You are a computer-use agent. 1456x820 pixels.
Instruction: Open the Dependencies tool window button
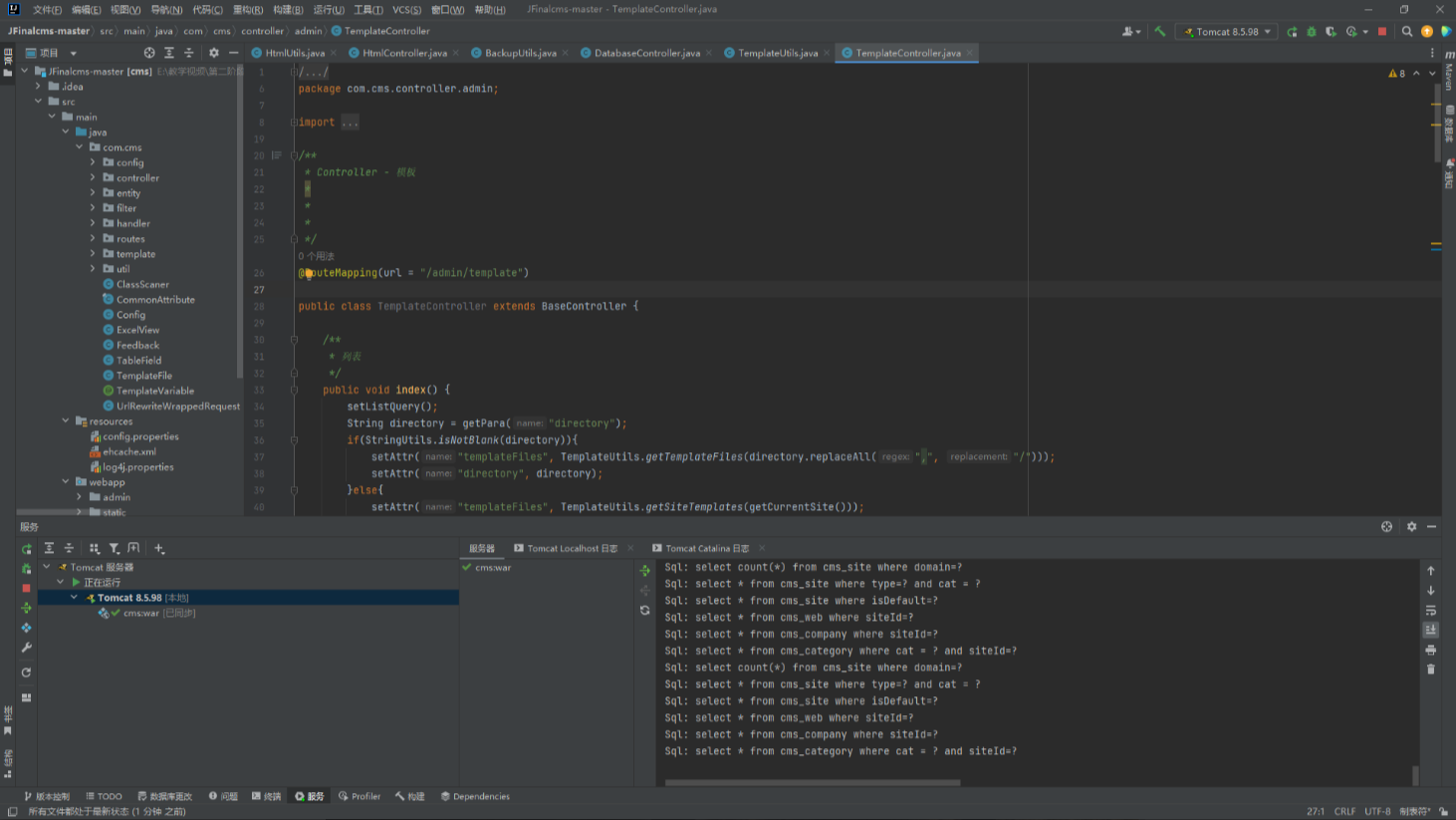[x=475, y=796]
